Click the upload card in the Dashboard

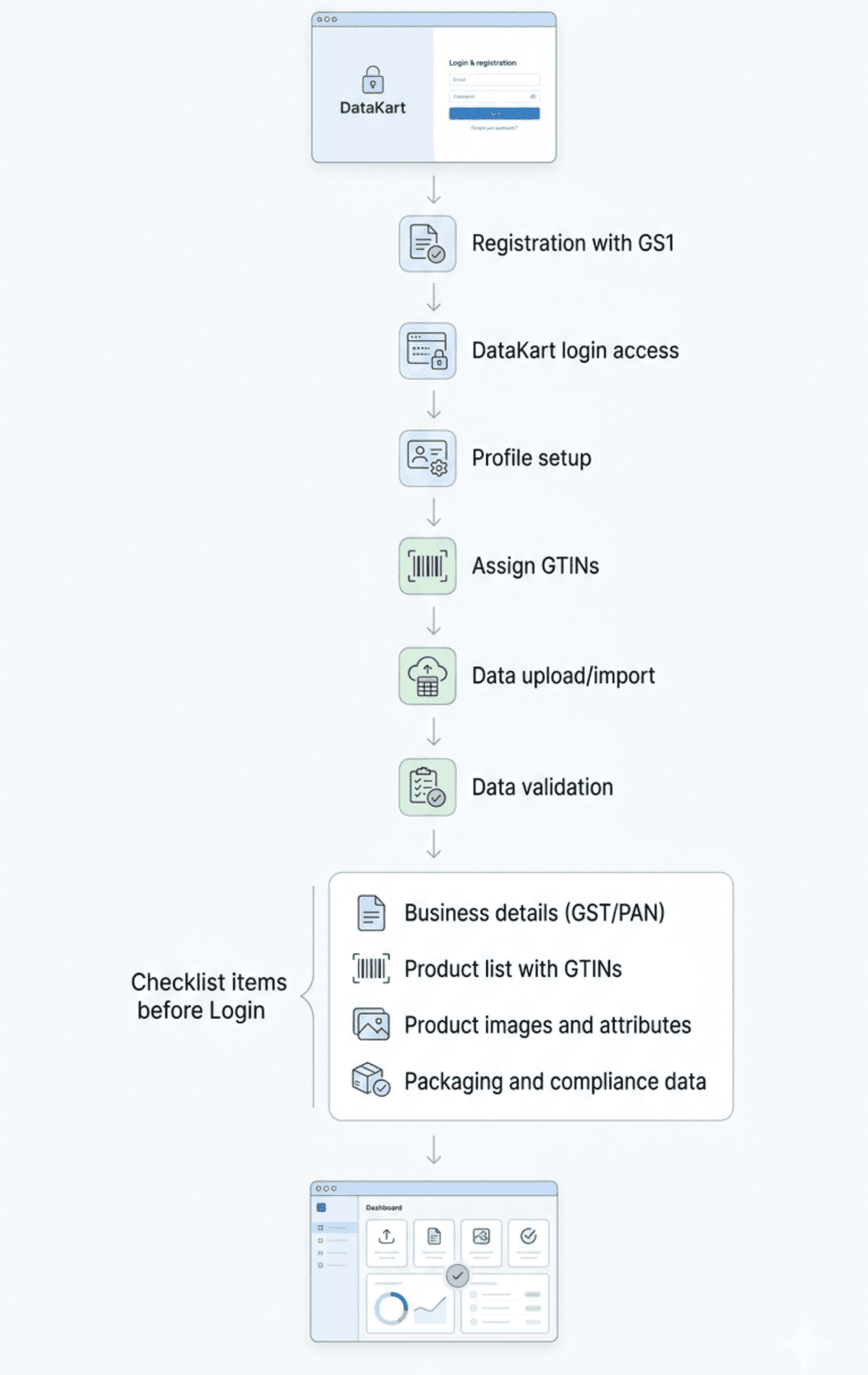tap(387, 1242)
